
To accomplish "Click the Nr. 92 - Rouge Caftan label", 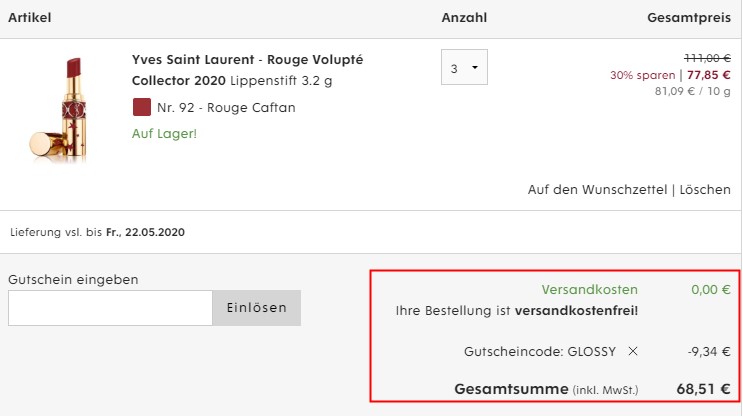I will [x=226, y=108].
